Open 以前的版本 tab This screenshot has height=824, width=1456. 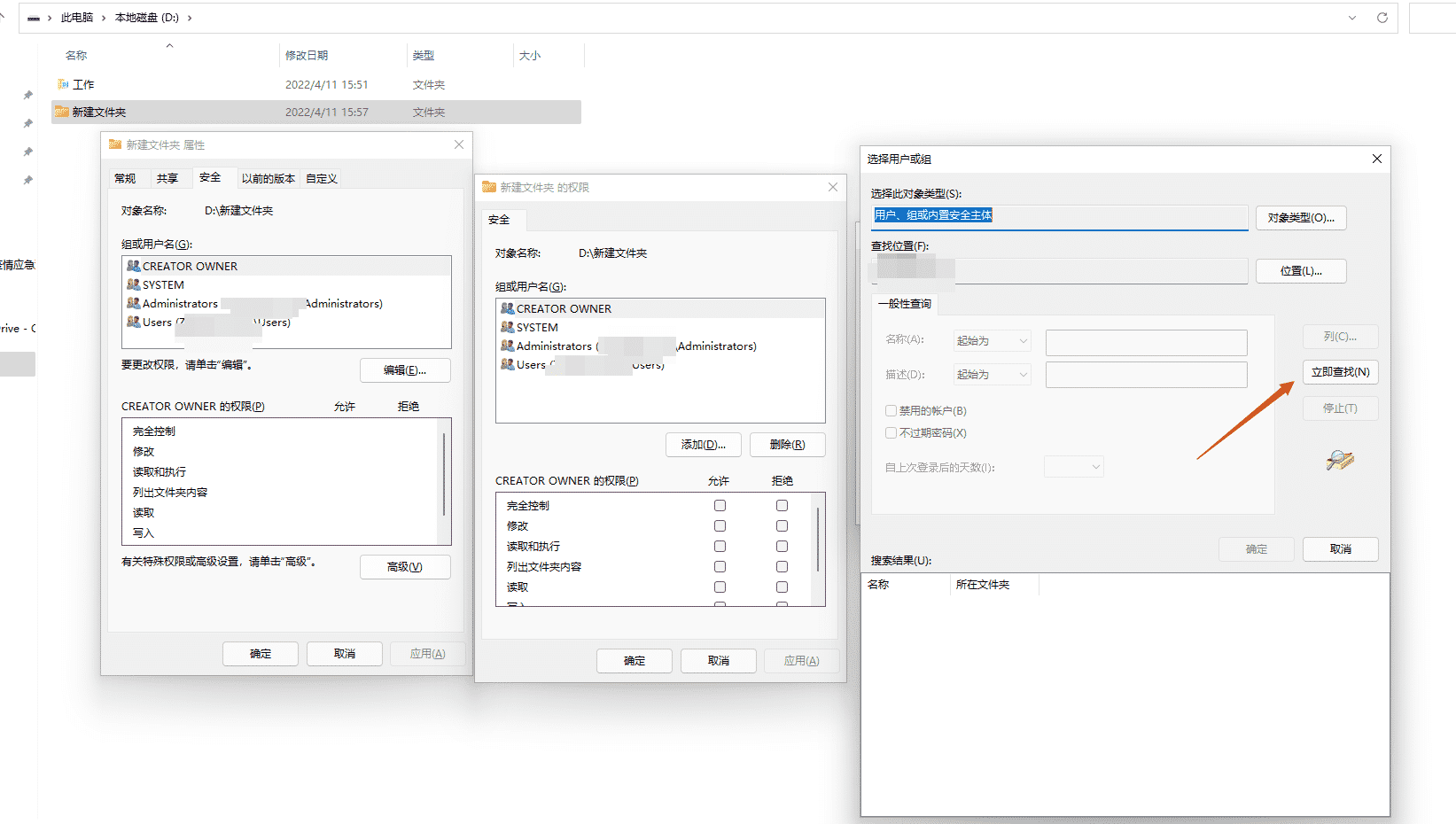tap(268, 178)
